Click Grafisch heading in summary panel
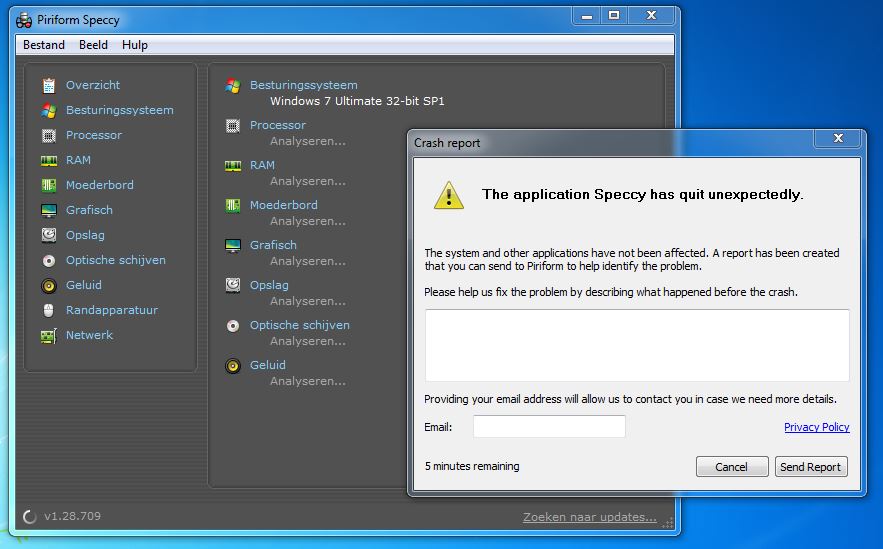The image size is (883, 549). [x=273, y=245]
